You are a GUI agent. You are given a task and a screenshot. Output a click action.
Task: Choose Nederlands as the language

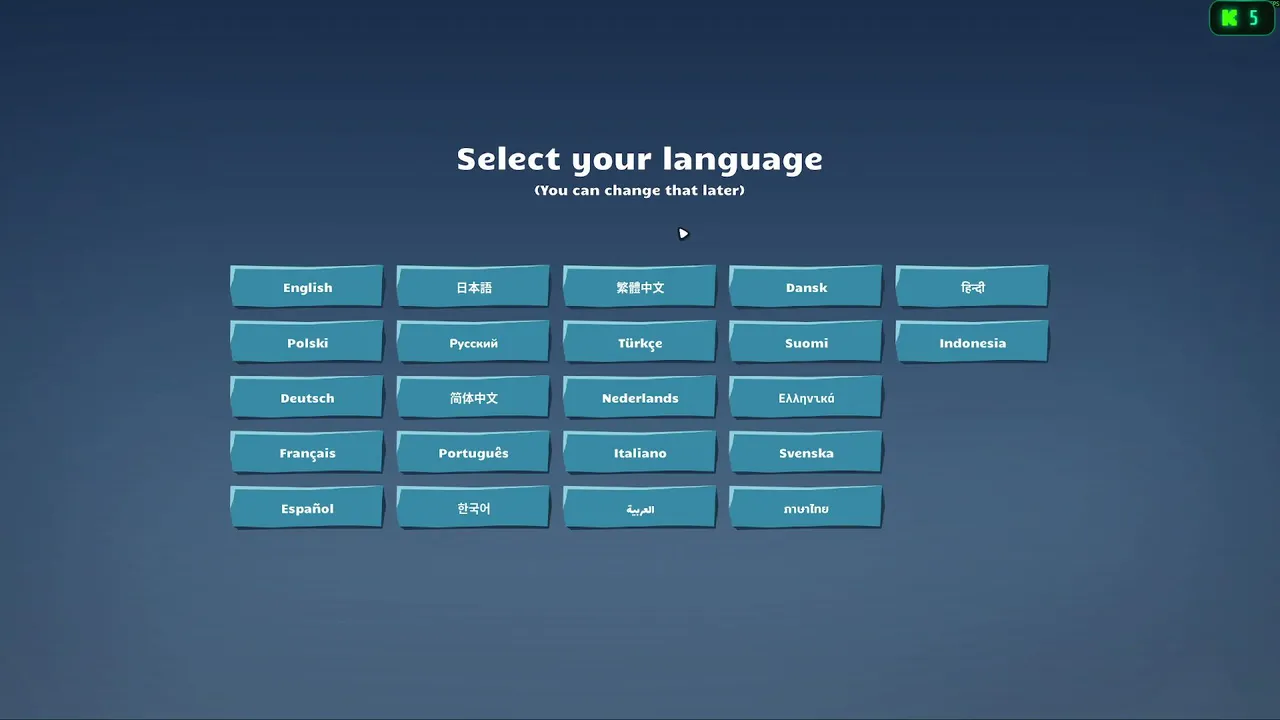coord(640,397)
